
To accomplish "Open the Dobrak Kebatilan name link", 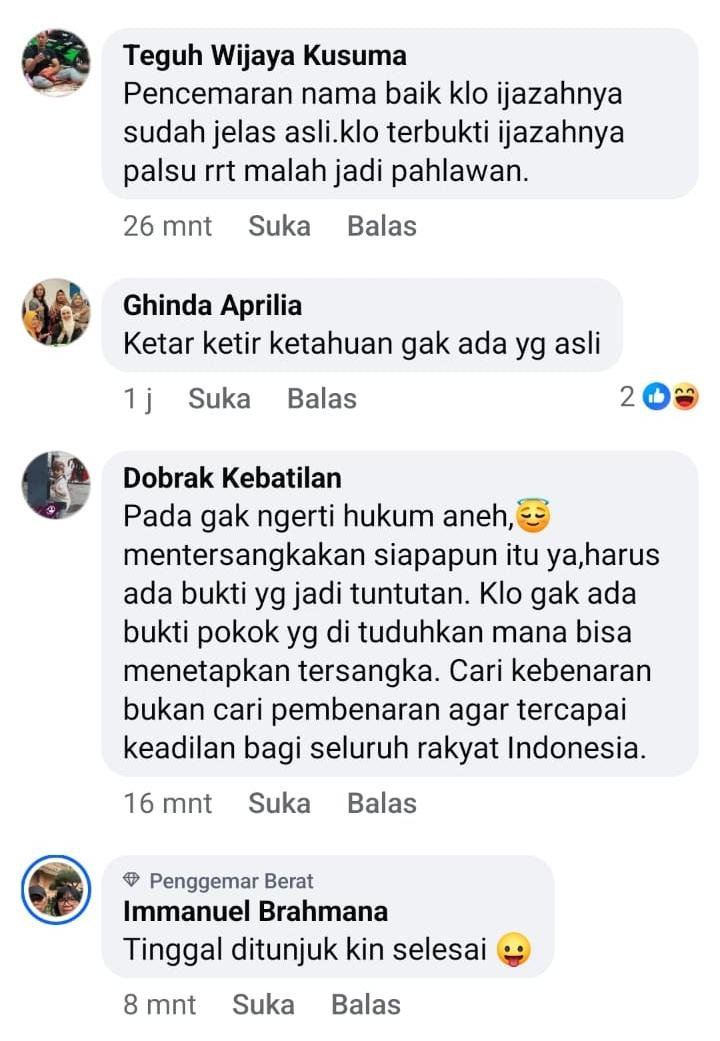I will (x=232, y=478).
